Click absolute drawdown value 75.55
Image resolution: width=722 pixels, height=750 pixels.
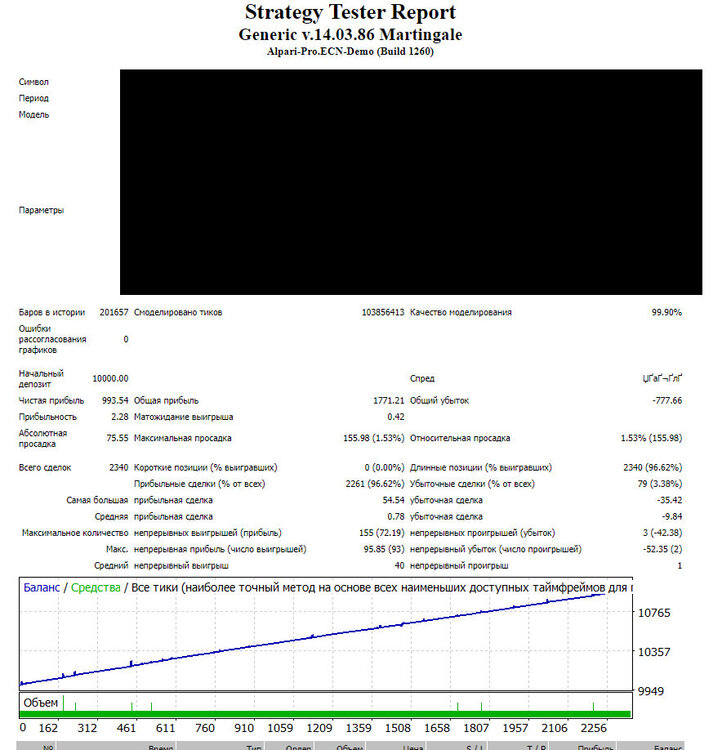point(117,438)
